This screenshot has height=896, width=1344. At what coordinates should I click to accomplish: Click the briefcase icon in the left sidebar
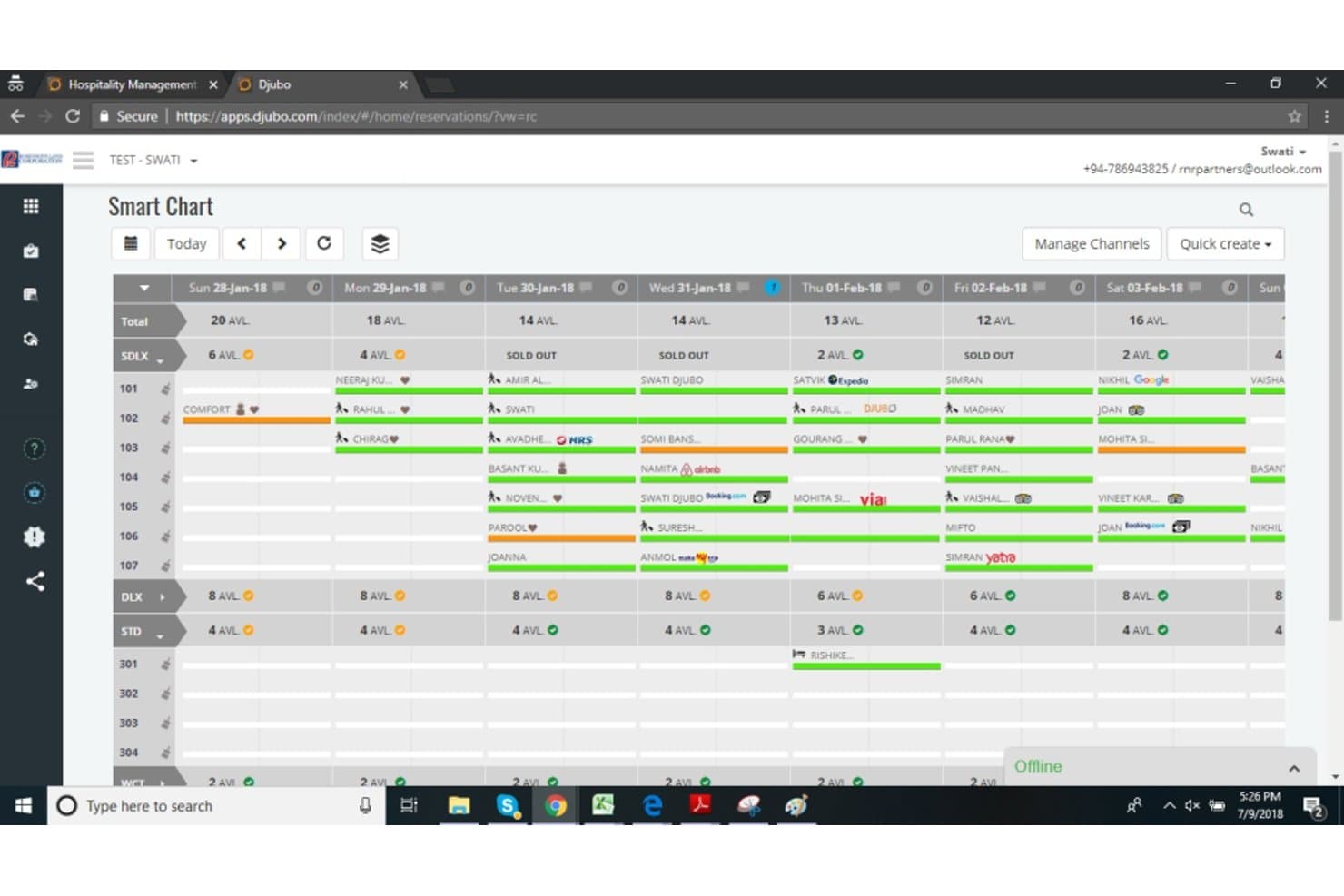[x=31, y=251]
